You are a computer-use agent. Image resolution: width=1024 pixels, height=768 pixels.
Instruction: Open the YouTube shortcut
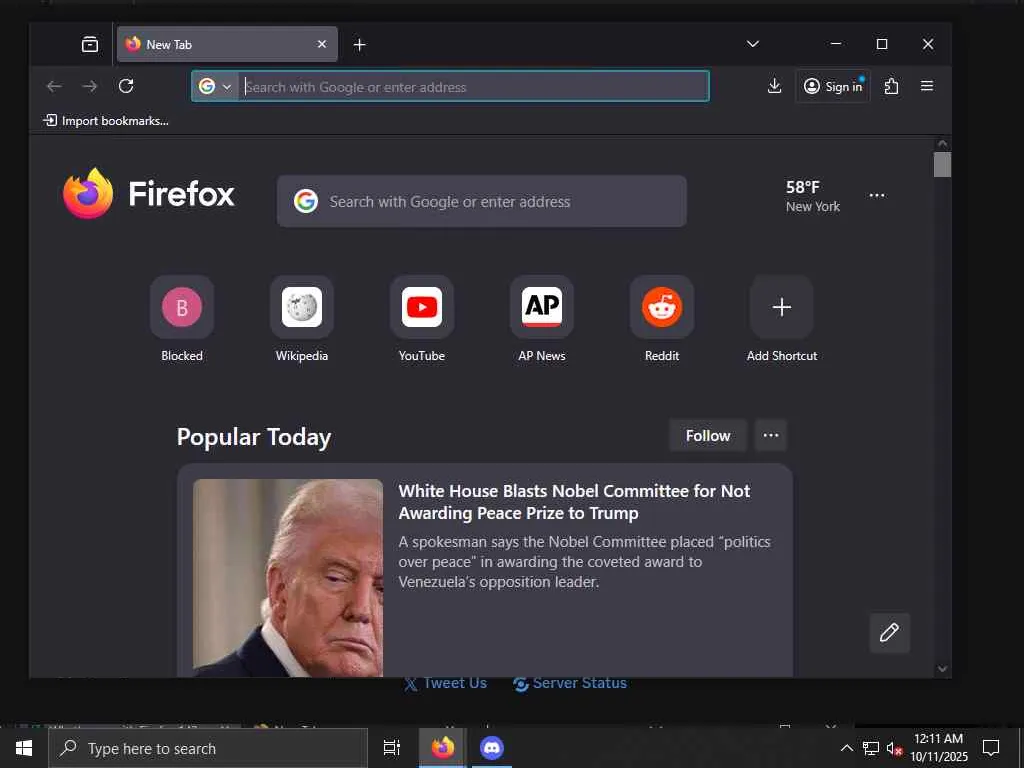click(422, 319)
